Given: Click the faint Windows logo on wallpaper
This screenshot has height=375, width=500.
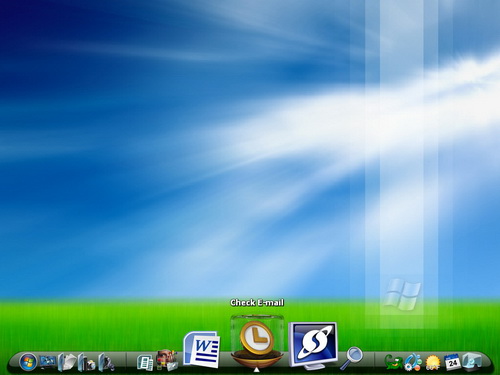Looking at the screenshot, I should coord(402,295).
